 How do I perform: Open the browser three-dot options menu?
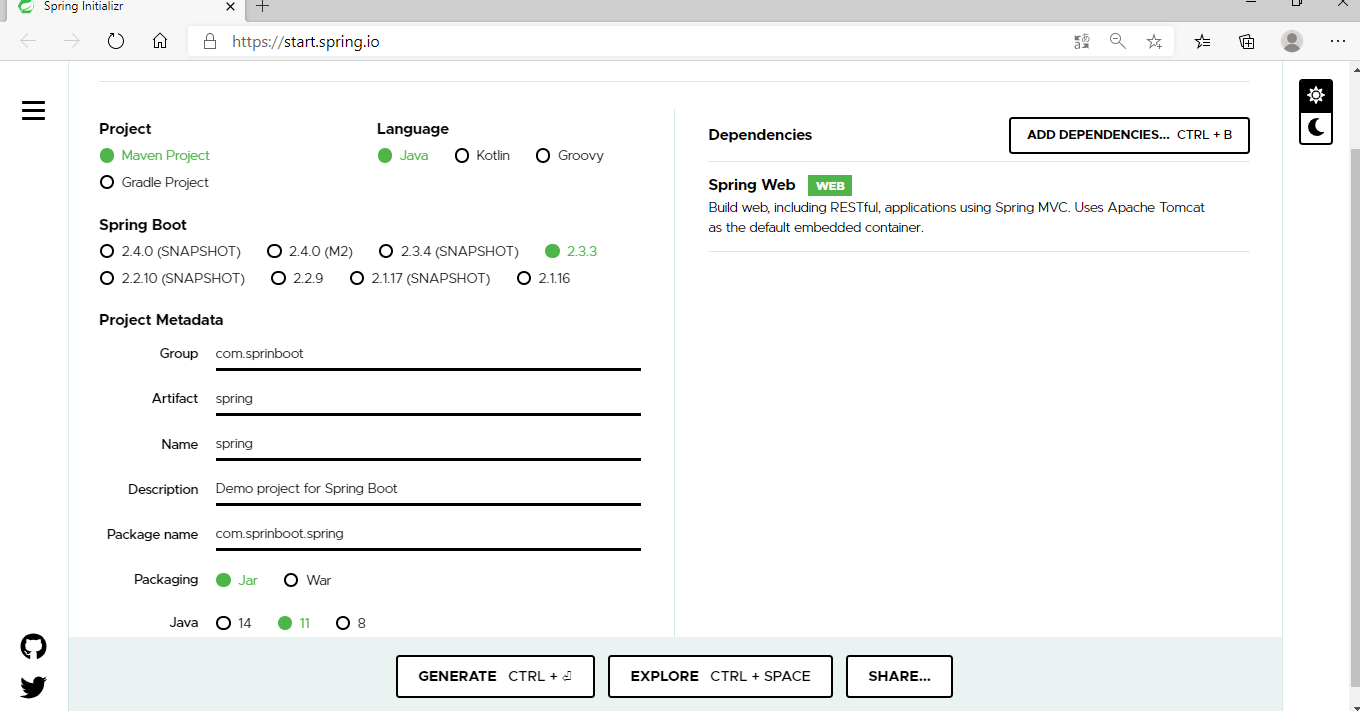tap(1337, 41)
